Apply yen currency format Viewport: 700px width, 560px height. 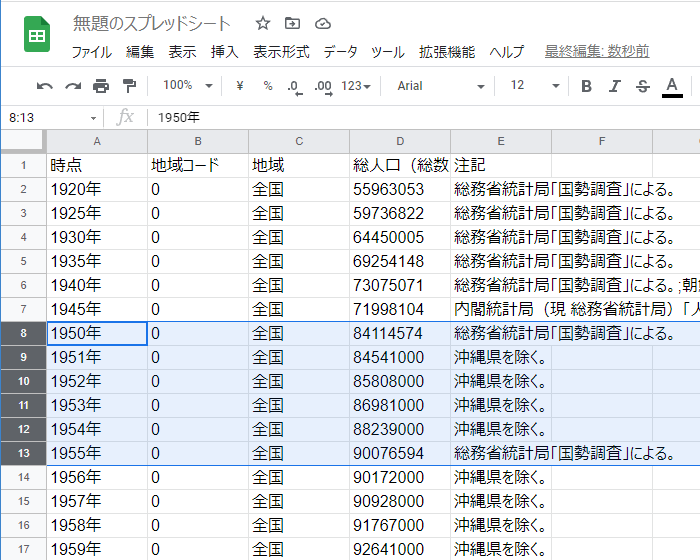pyautogui.click(x=240, y=86)
